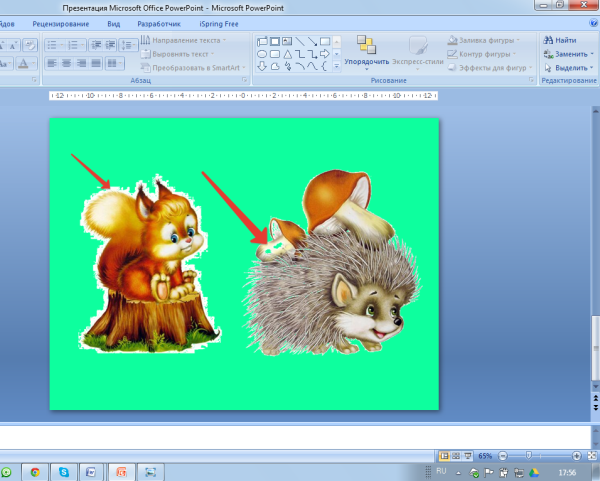600x481 pixels.
Task: Click the bulleted list icon
Action: [x=53, y=44]
